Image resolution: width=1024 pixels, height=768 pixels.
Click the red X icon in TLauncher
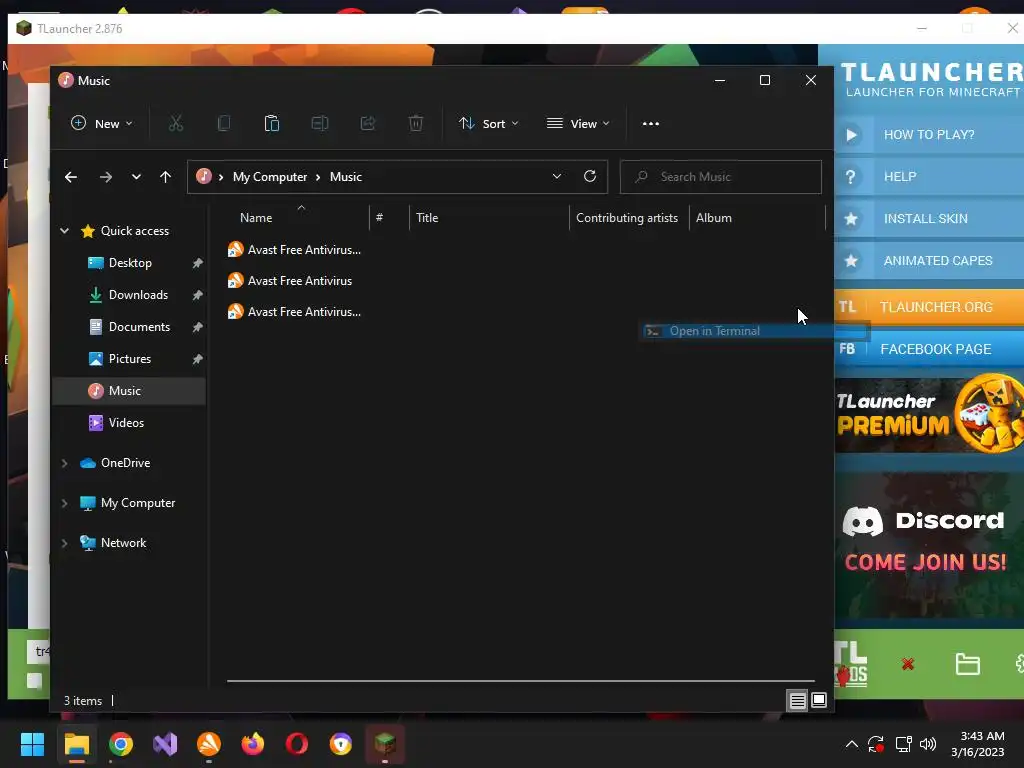coord(908,664)
